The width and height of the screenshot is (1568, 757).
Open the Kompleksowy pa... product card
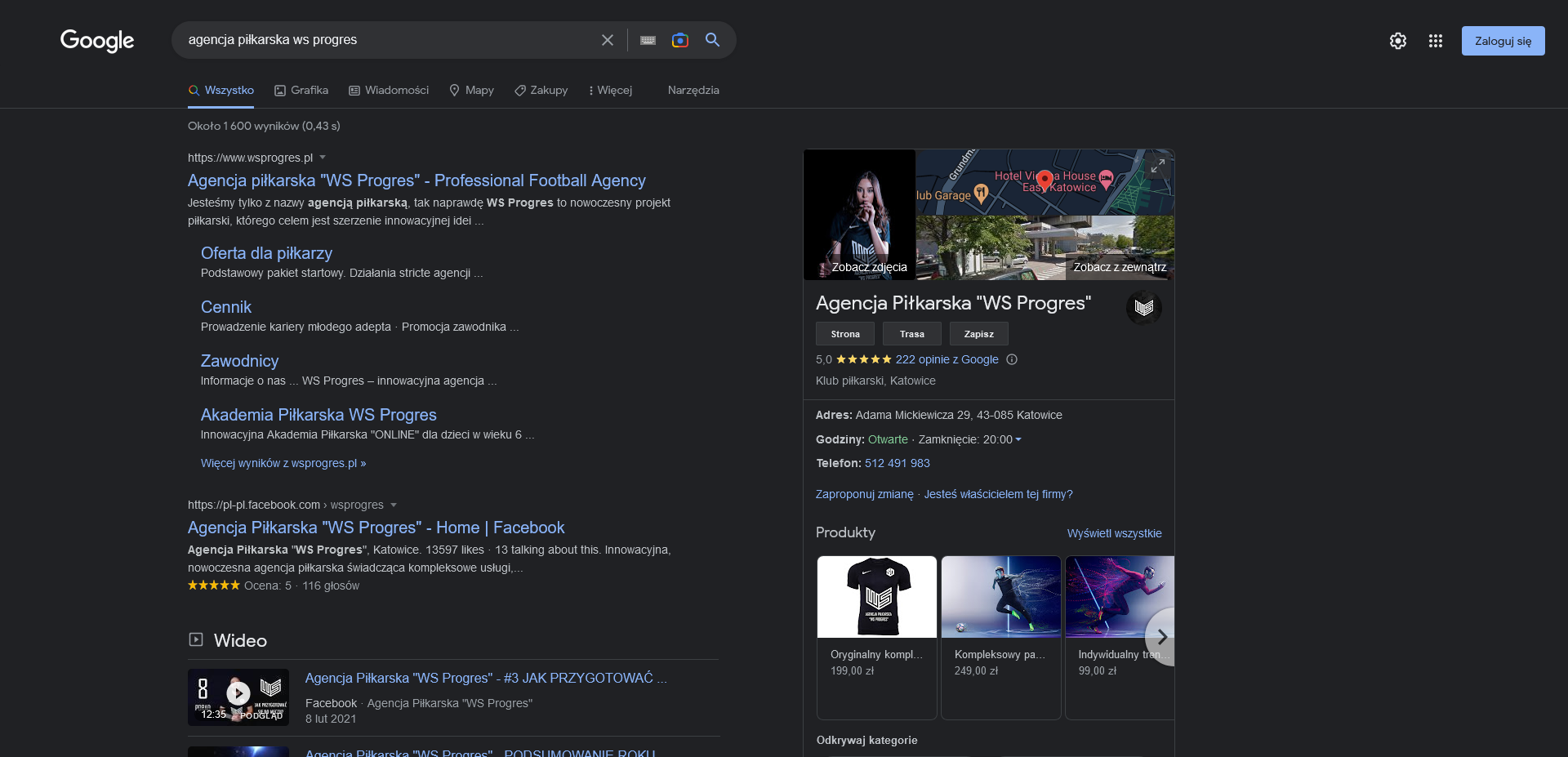[x=1001, y=638]
